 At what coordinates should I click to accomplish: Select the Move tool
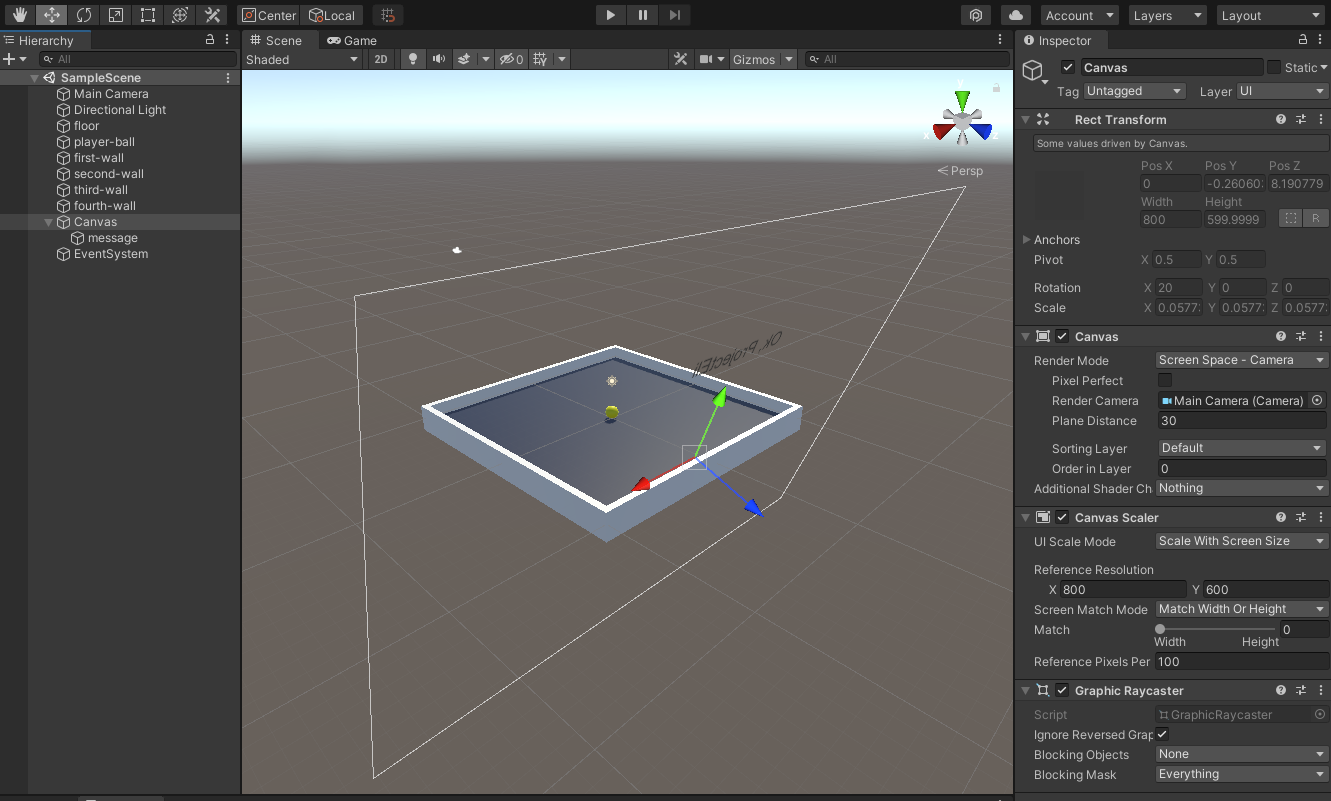(52, 15)
